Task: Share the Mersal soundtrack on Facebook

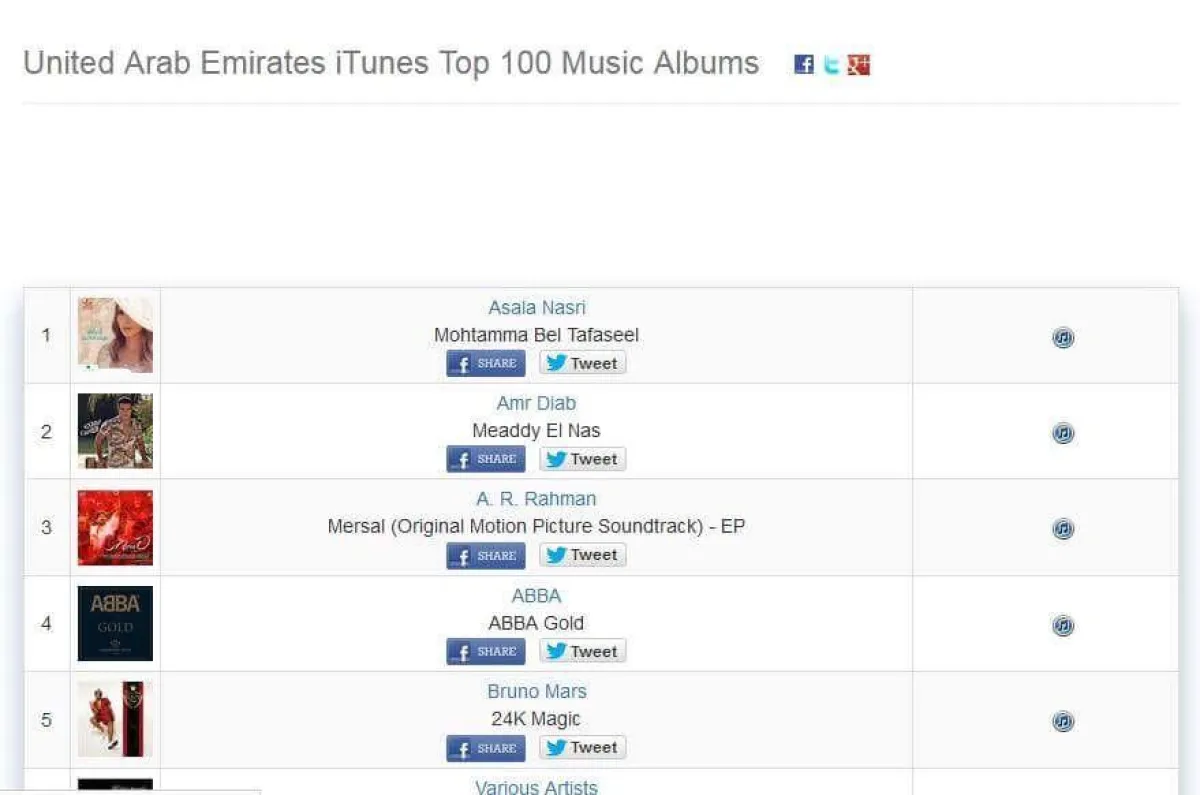Action: (x=486, y=556)
